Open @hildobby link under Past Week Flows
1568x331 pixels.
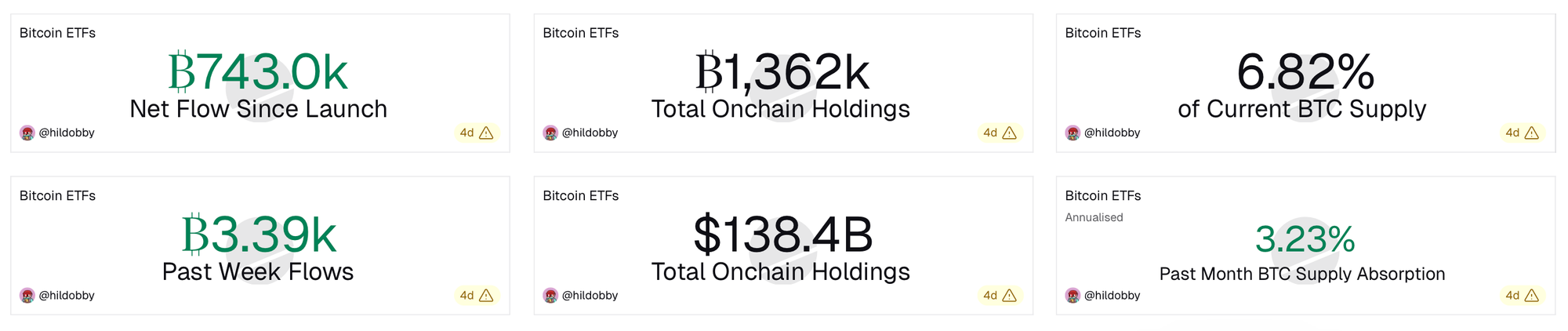[67, 296]
